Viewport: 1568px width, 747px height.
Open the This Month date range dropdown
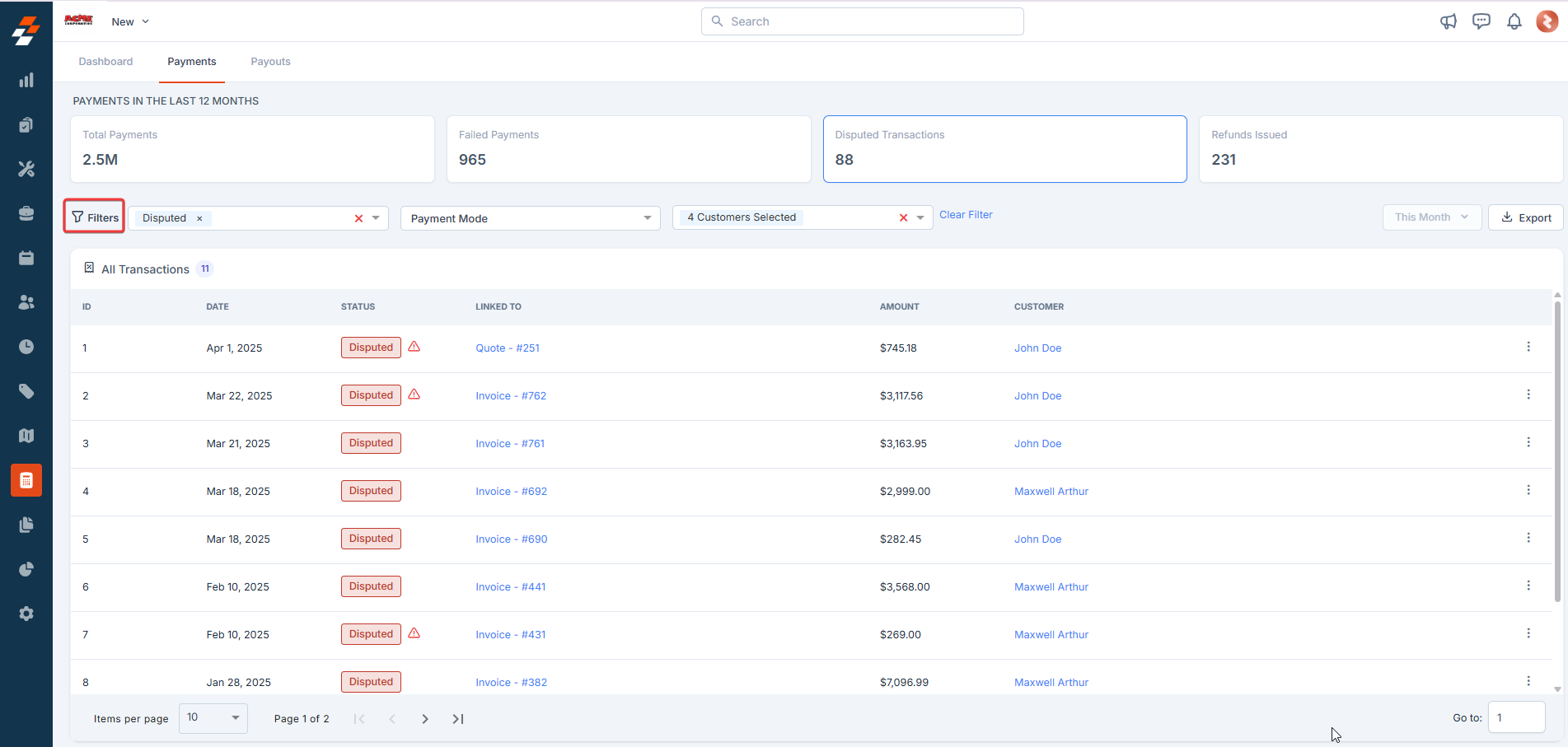point(1431,217)
